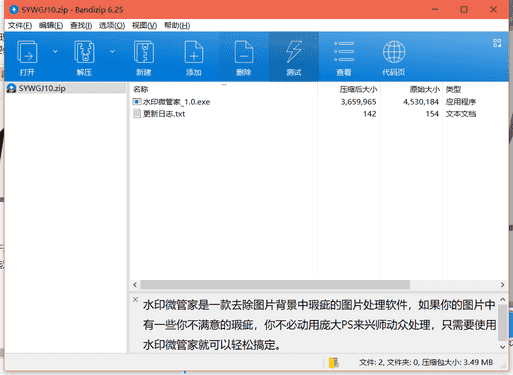Click the up arrow of the comment panel scrollbar
This screenshot has height=375, width=513.
click(x=502, y=300)
